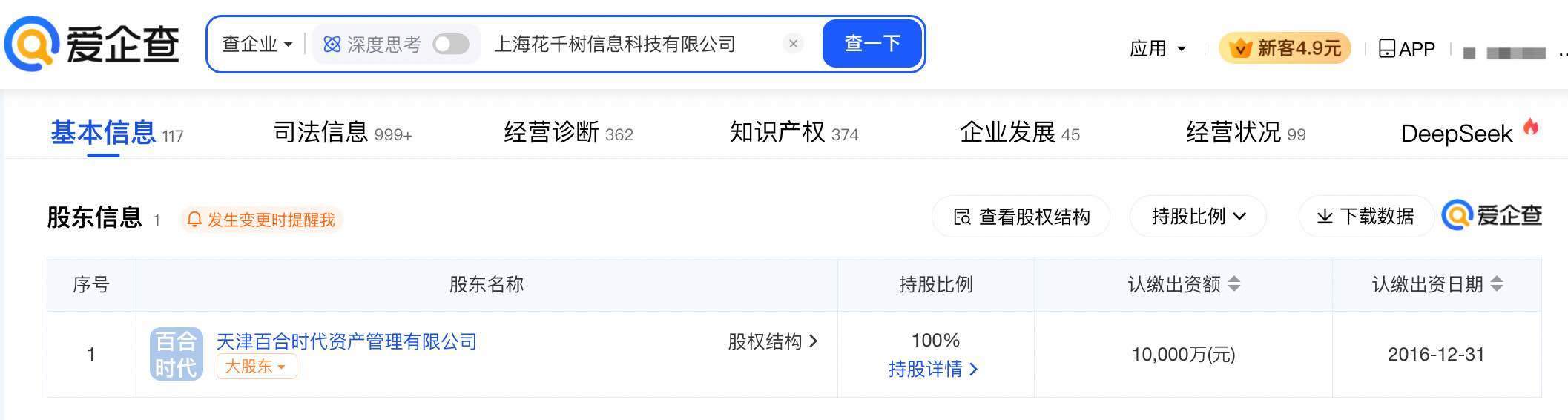Click 查看股权结构 button
This screenshot has height=420, width=1568.
pyautogui.click(x=1021, y=217)
